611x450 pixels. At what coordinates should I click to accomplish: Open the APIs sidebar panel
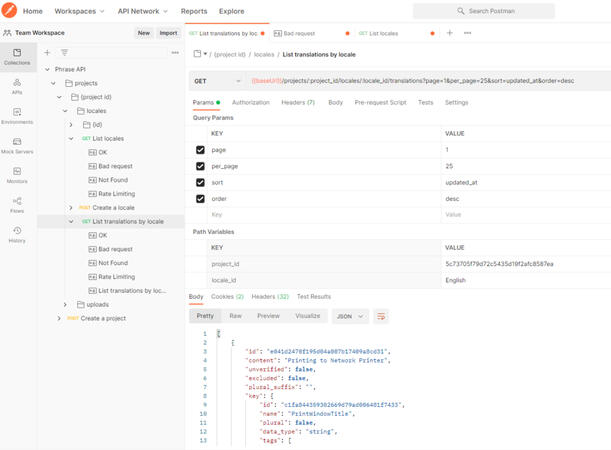pyautogui.click(x=17, y=86)
